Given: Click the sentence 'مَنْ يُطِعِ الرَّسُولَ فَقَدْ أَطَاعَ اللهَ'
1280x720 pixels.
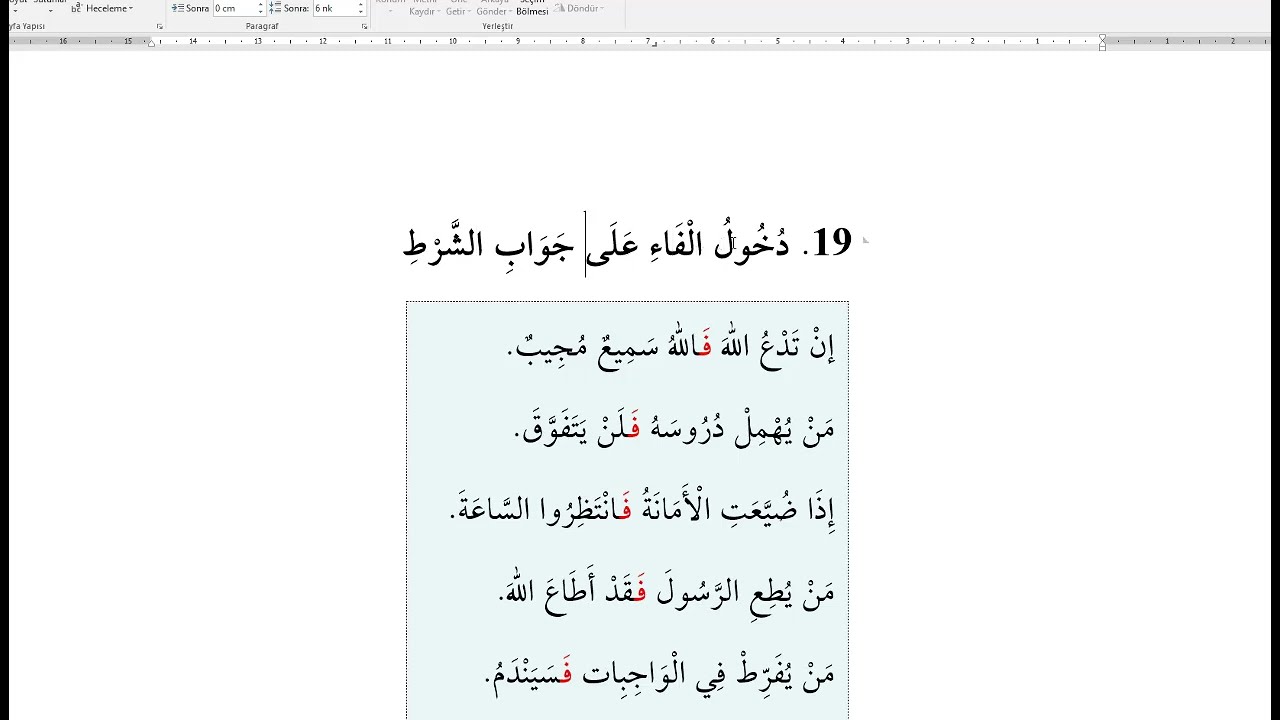Looking at the screenshot, I should 667,590.
